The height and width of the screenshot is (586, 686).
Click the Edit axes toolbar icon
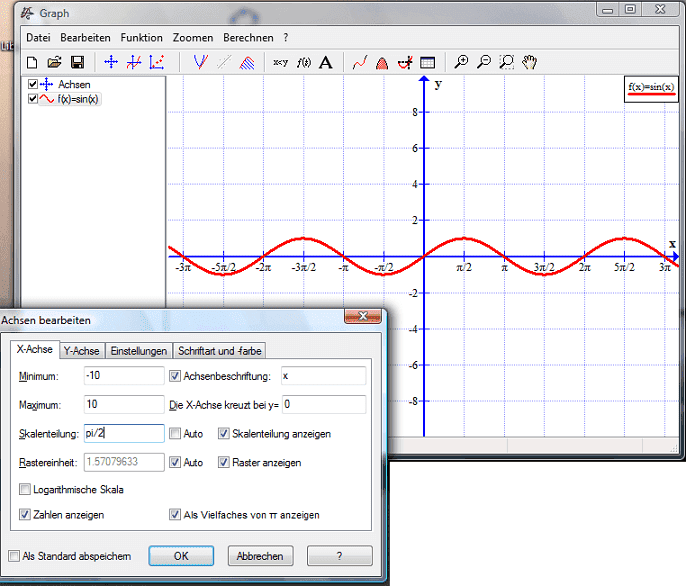(x=111, y=62)
